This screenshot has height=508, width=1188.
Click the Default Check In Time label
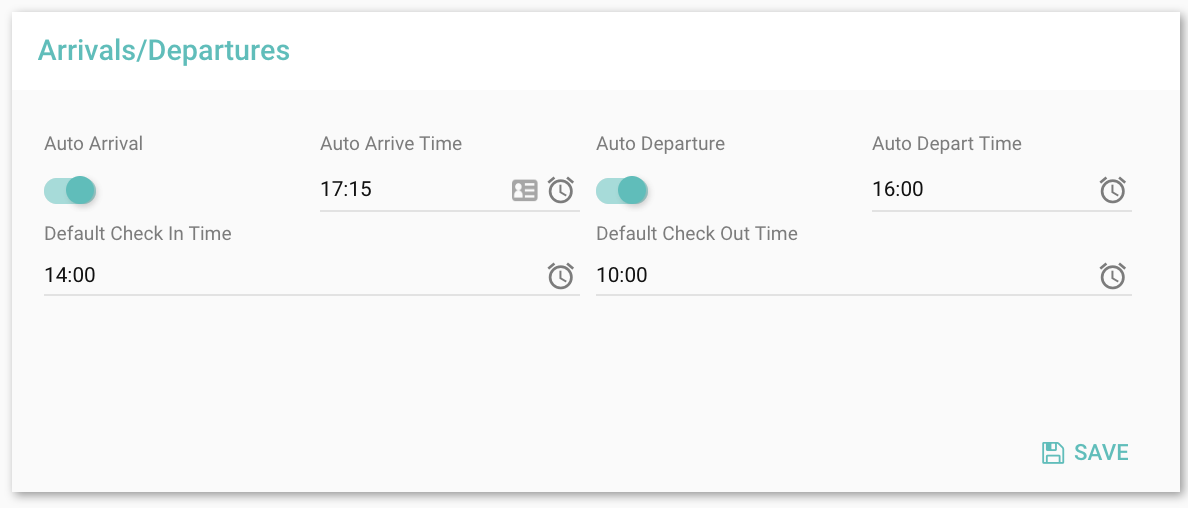[138, 234]
